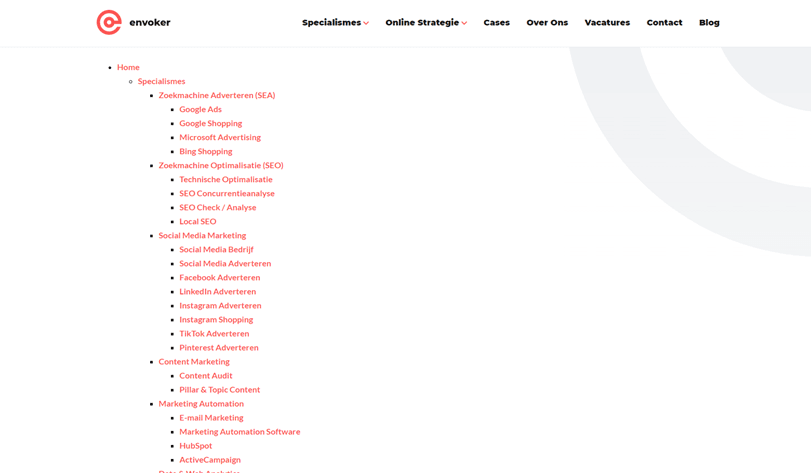This screenshot has width=811, height=473.
Task: Open the Social Media Marketing link
Action: (202, 235)
